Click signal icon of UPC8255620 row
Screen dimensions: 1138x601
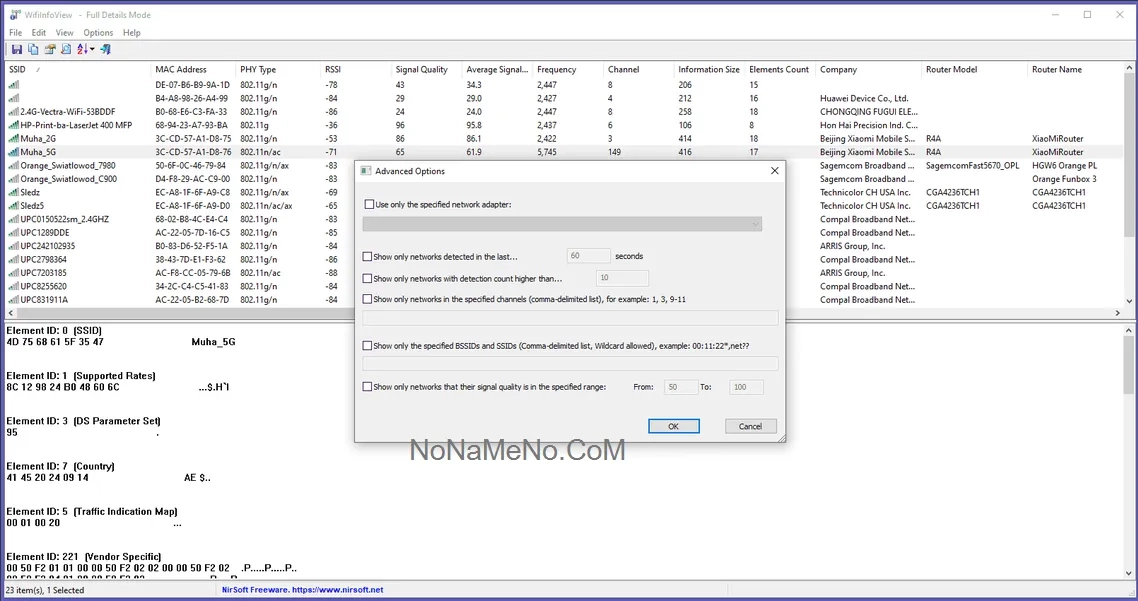(14, 287)
